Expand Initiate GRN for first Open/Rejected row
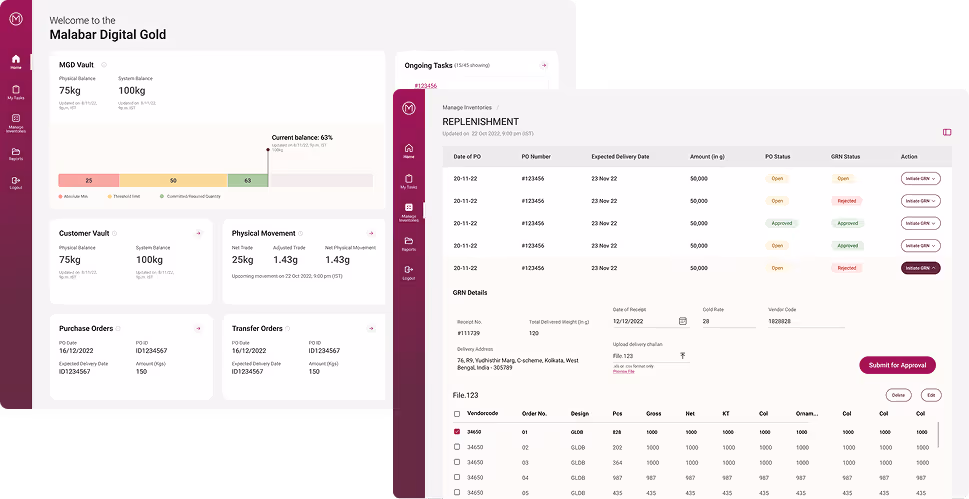 click(x=921, y=201)
